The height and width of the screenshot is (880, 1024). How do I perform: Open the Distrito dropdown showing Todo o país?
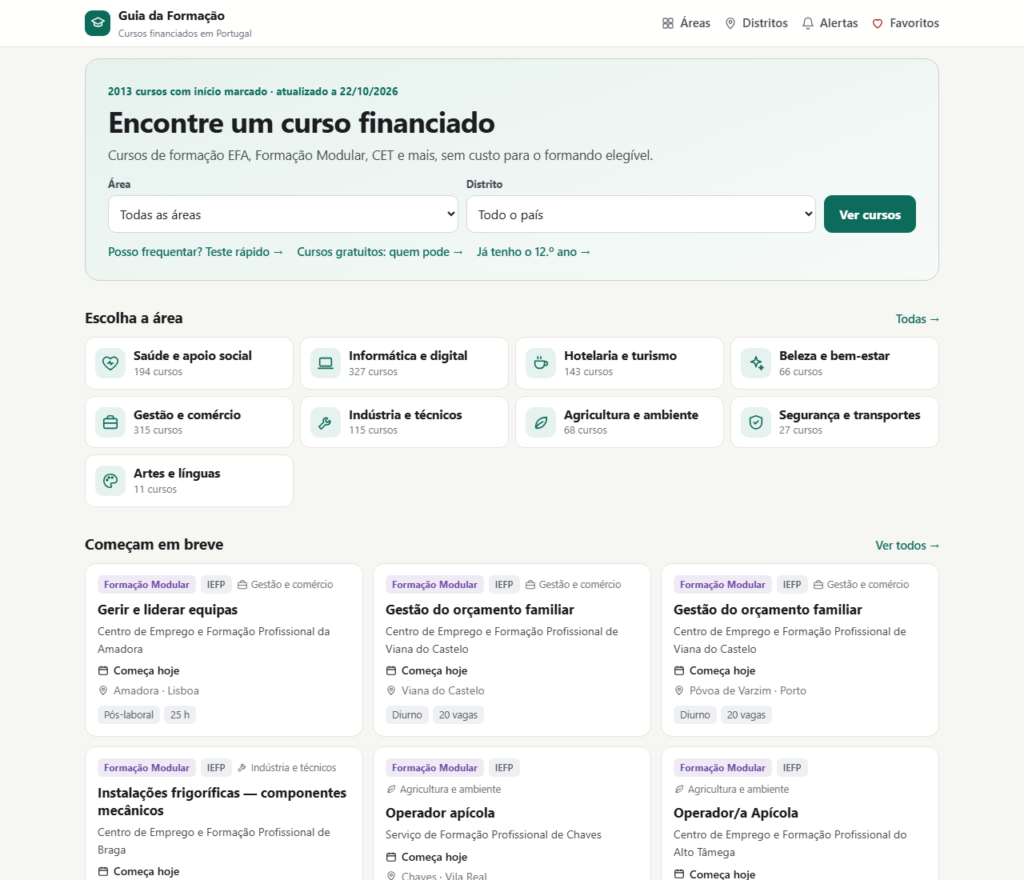pos(641,214)
